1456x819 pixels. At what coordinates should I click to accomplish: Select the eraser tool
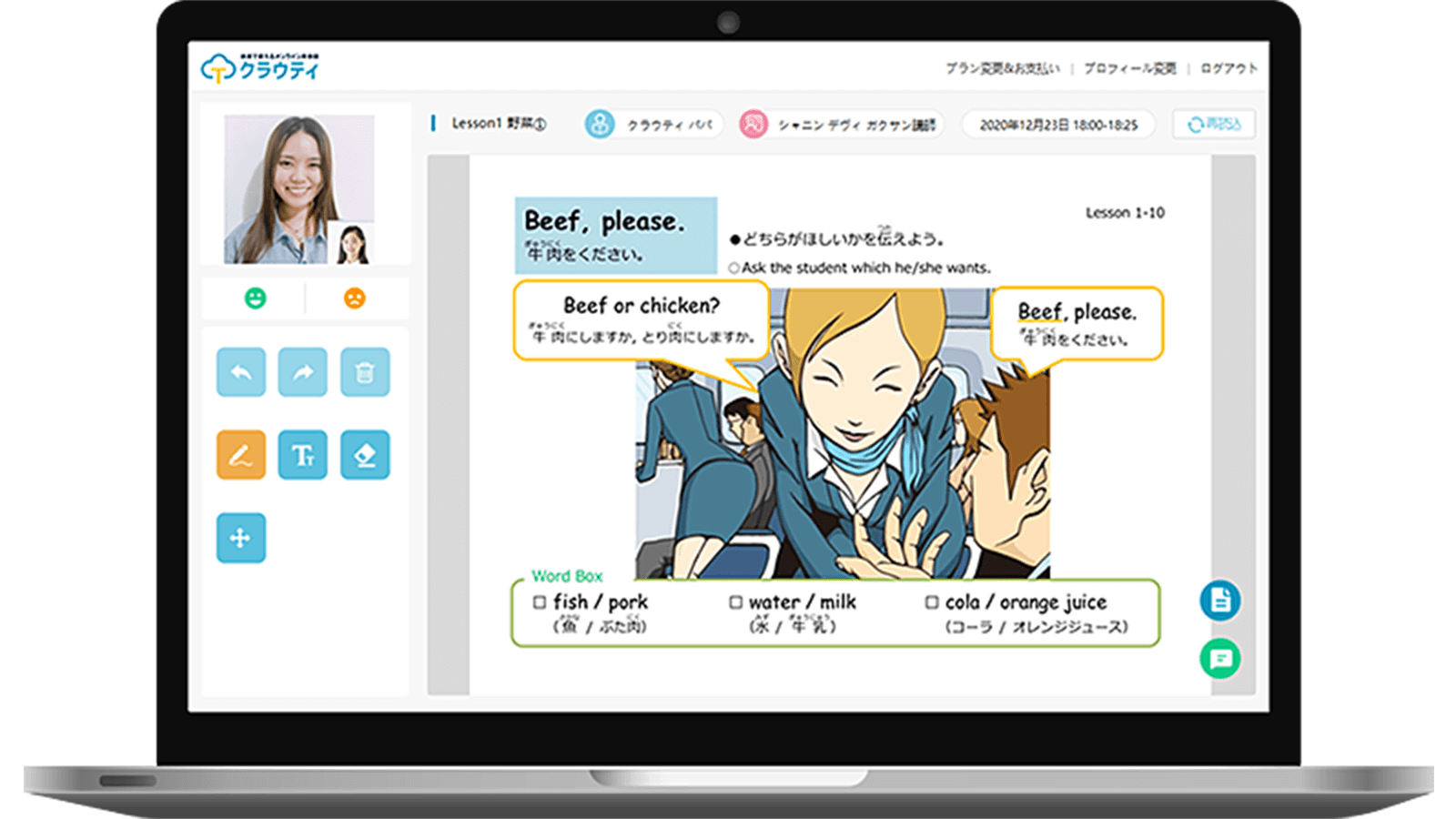365,455
